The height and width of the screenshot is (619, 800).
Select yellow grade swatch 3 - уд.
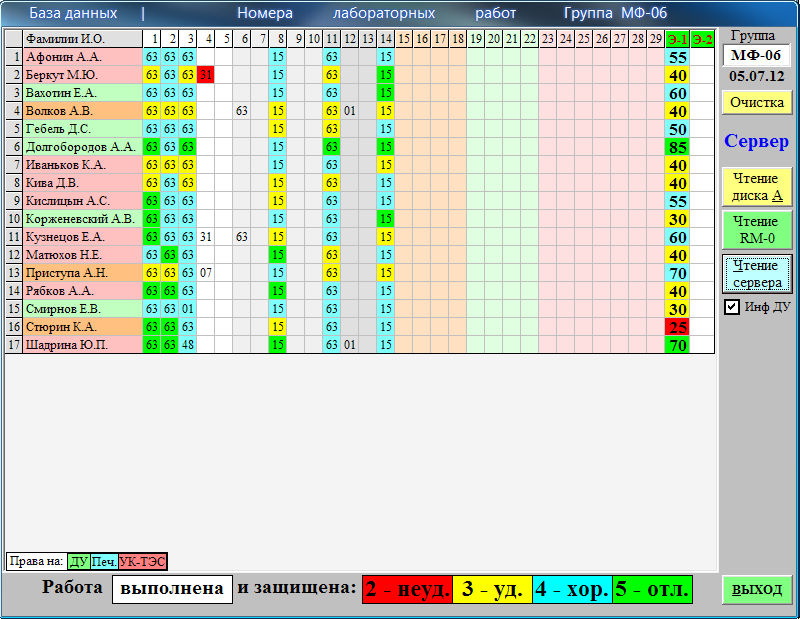pos(492,589)
